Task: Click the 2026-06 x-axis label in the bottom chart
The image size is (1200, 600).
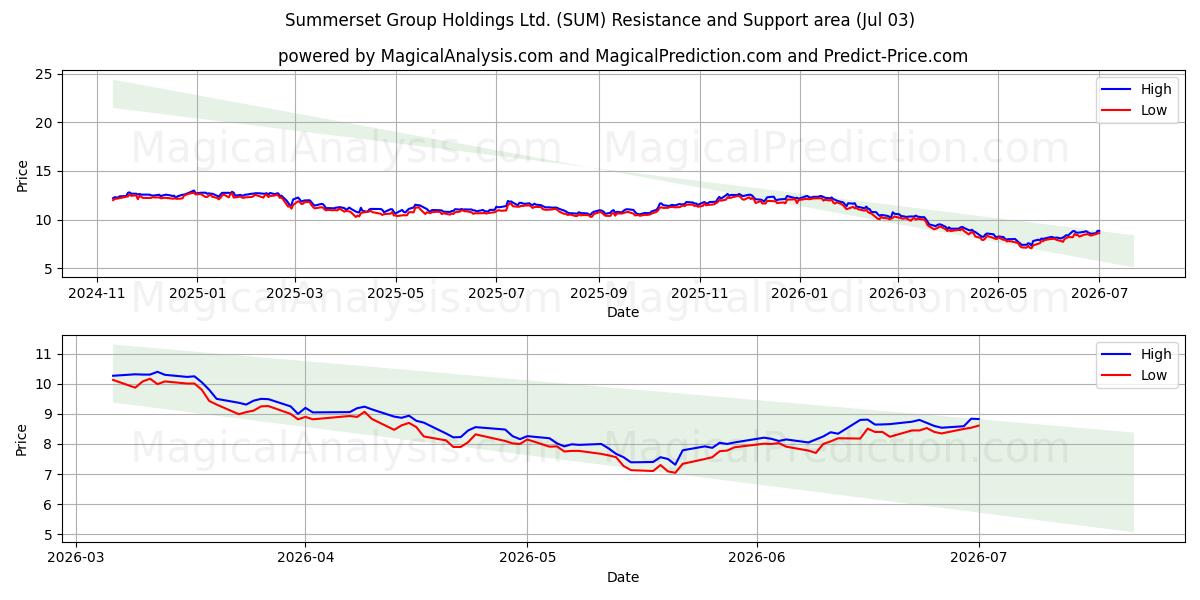Action: [x=756, y=558]
